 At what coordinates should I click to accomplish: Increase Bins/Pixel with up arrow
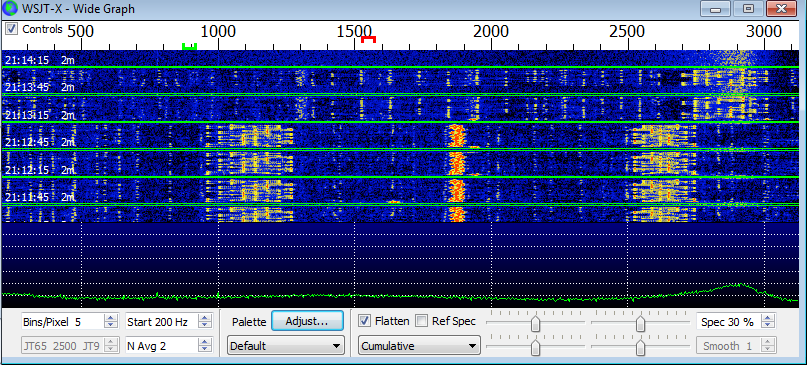[110, 319]
